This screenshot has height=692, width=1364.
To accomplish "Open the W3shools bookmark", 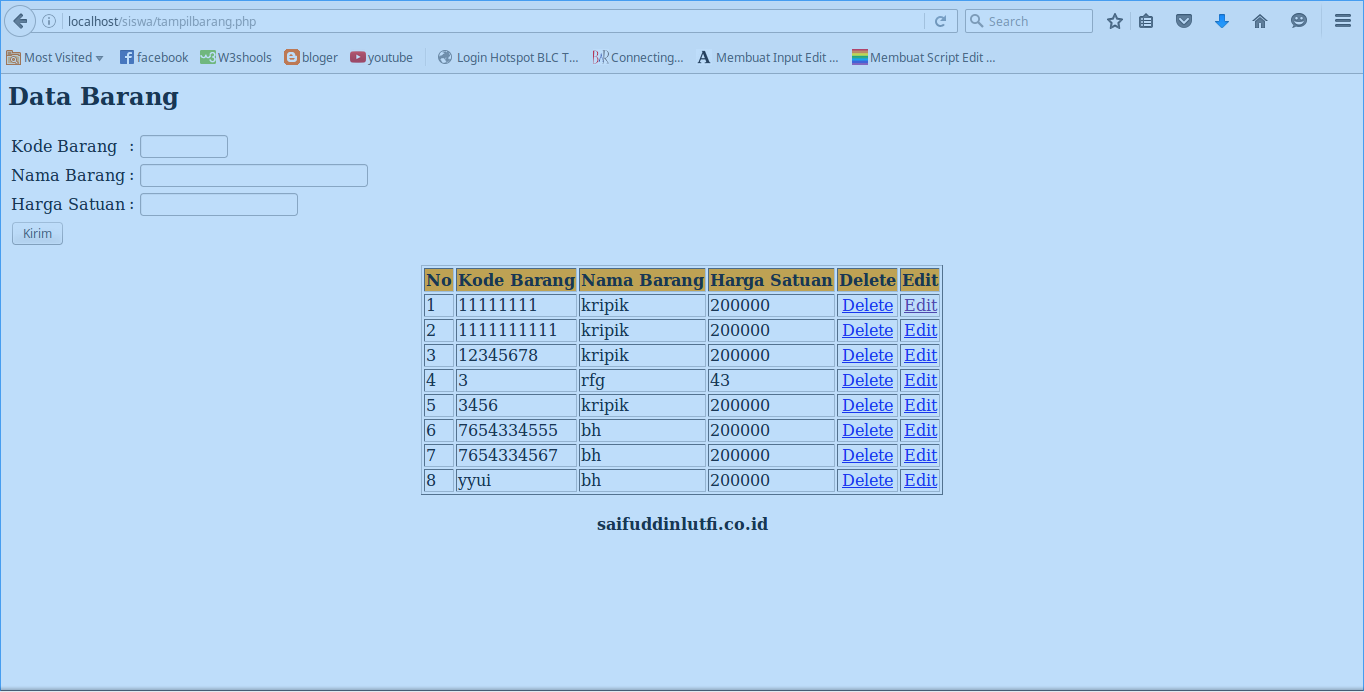I will [236, 57].
